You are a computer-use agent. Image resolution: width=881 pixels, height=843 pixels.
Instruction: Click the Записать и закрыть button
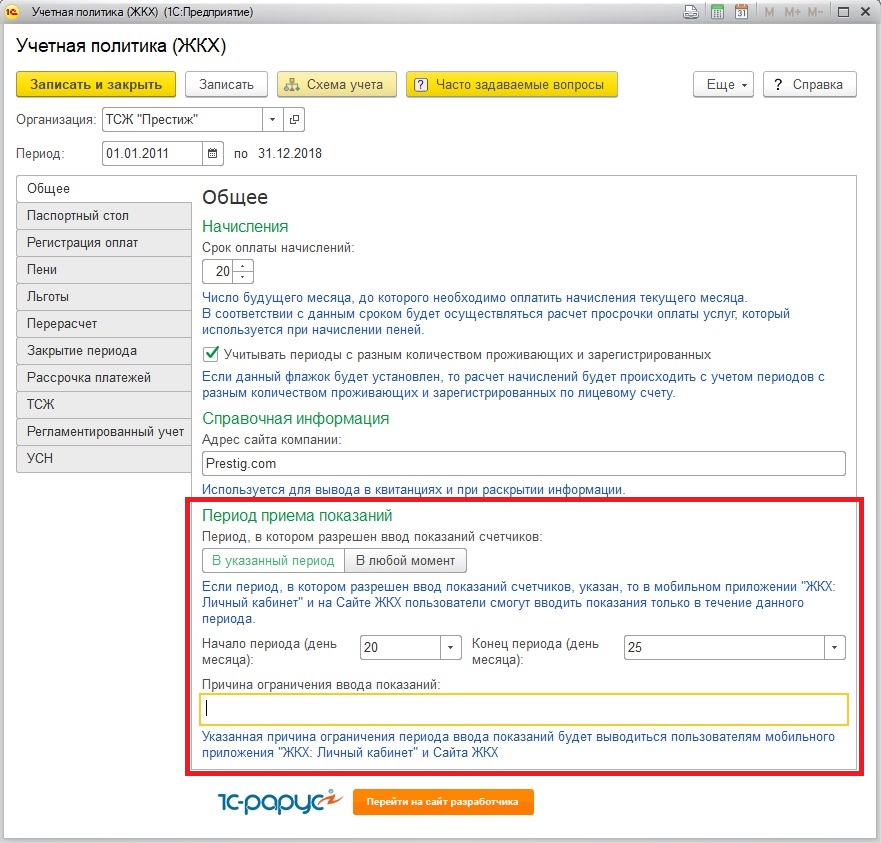[x=96, y=85]
